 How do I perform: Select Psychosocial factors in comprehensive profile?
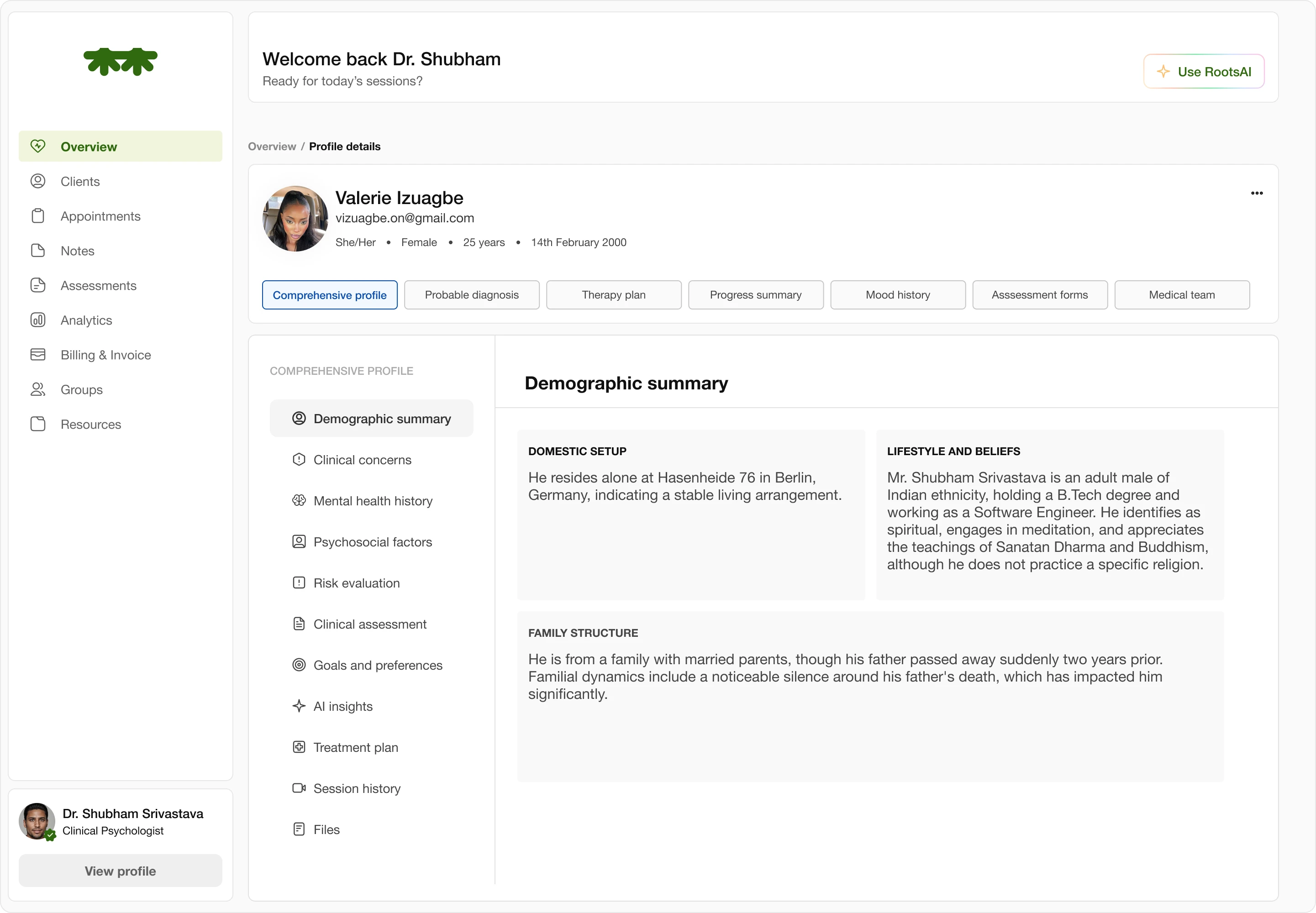pyautogui.click(x=373, y=541)
